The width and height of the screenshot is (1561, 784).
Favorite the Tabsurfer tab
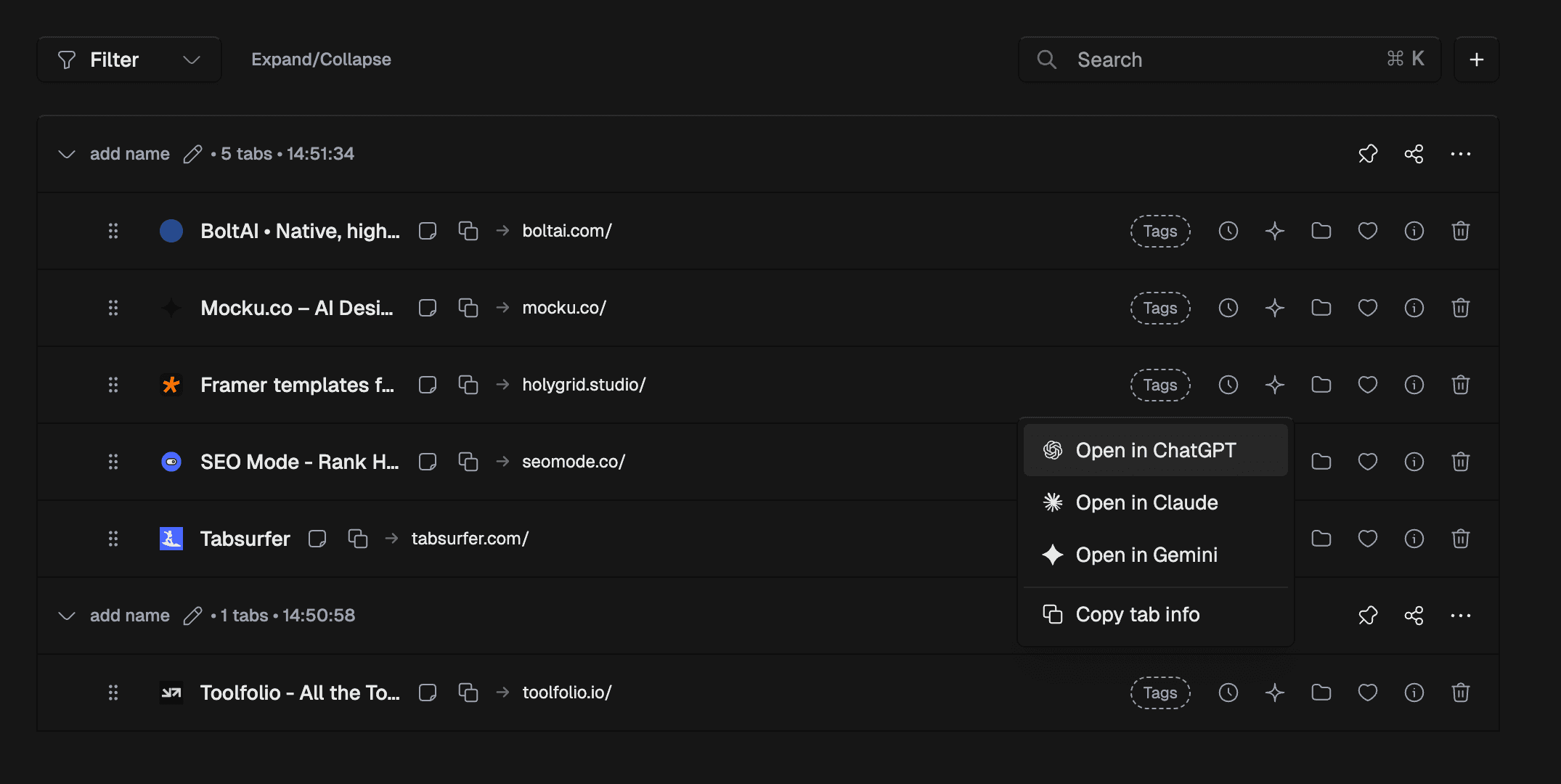(1368, 539)
